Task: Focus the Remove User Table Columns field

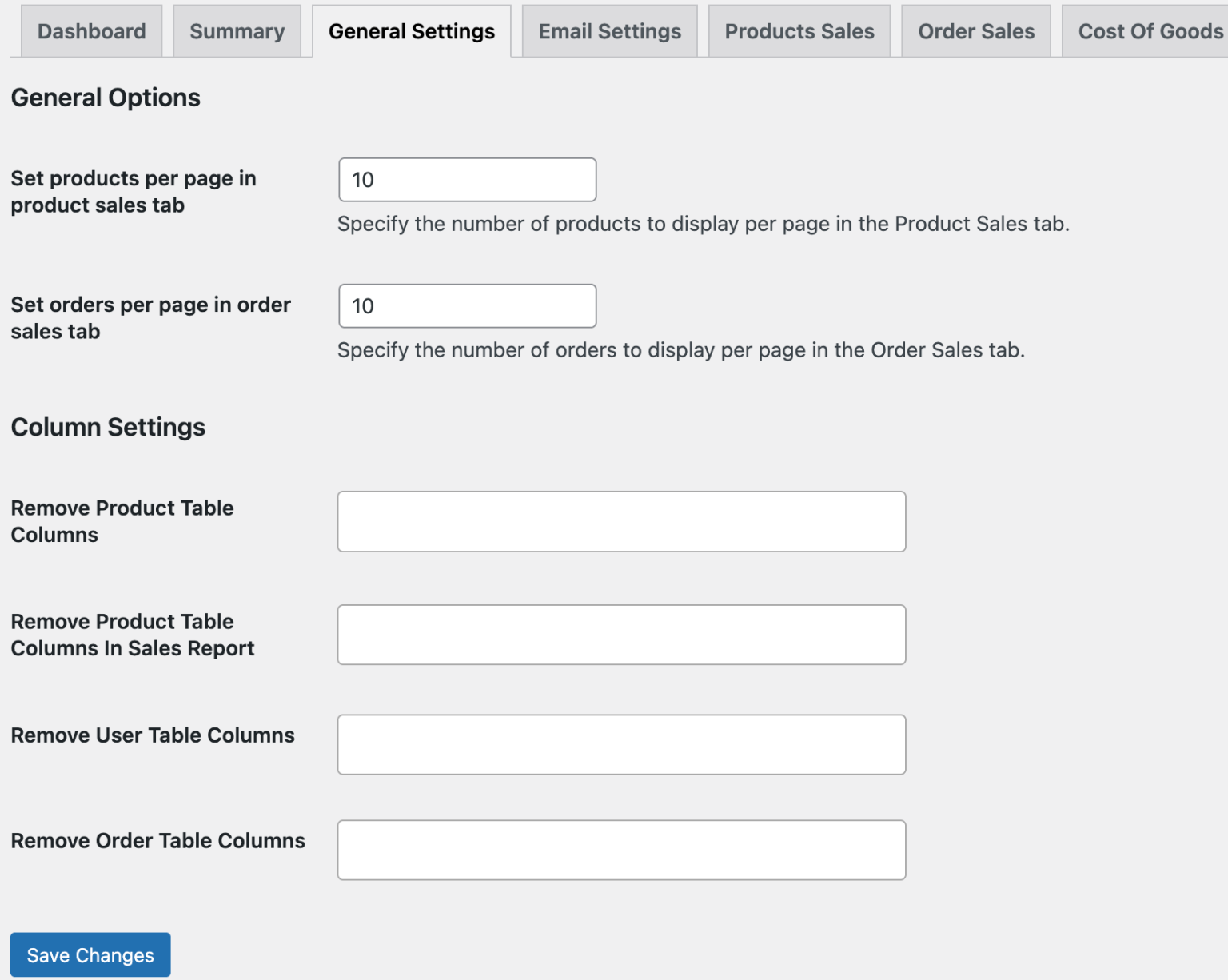Action: point(621,745)
